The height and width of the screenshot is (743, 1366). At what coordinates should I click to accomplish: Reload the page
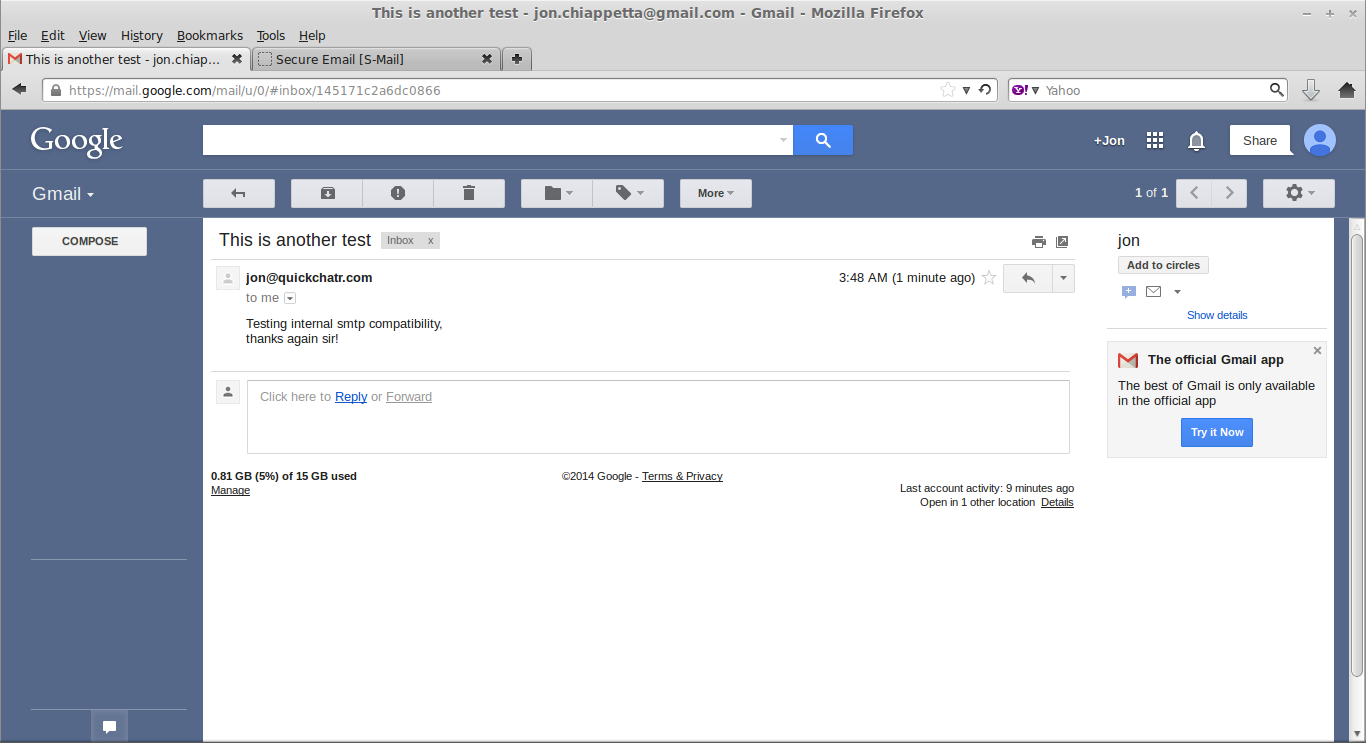pos(985,90)
